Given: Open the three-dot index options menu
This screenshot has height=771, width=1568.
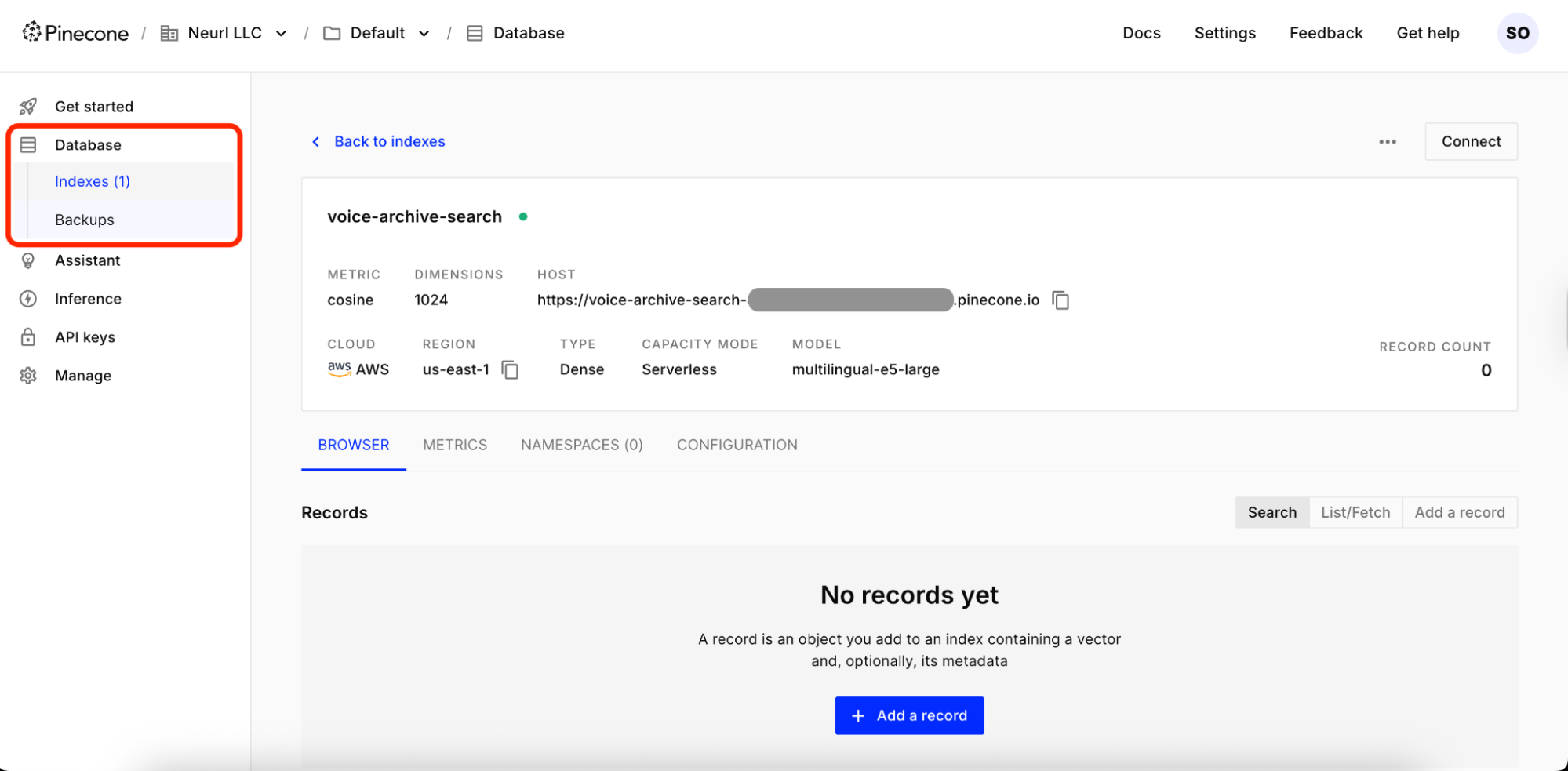Looking at the screenshot, I should (1388, 142).
